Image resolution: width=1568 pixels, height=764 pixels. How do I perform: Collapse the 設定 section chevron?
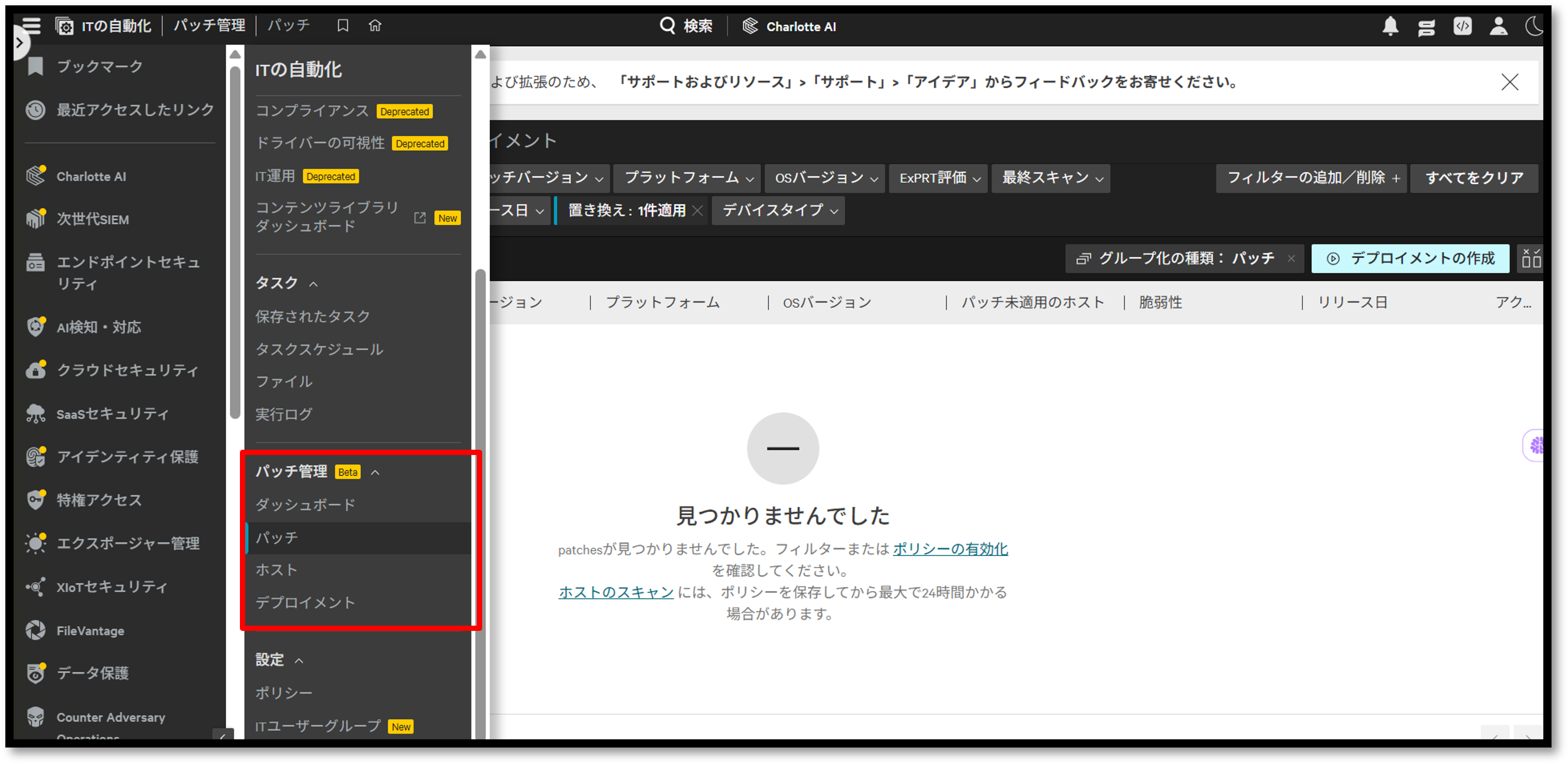point(299,661)
